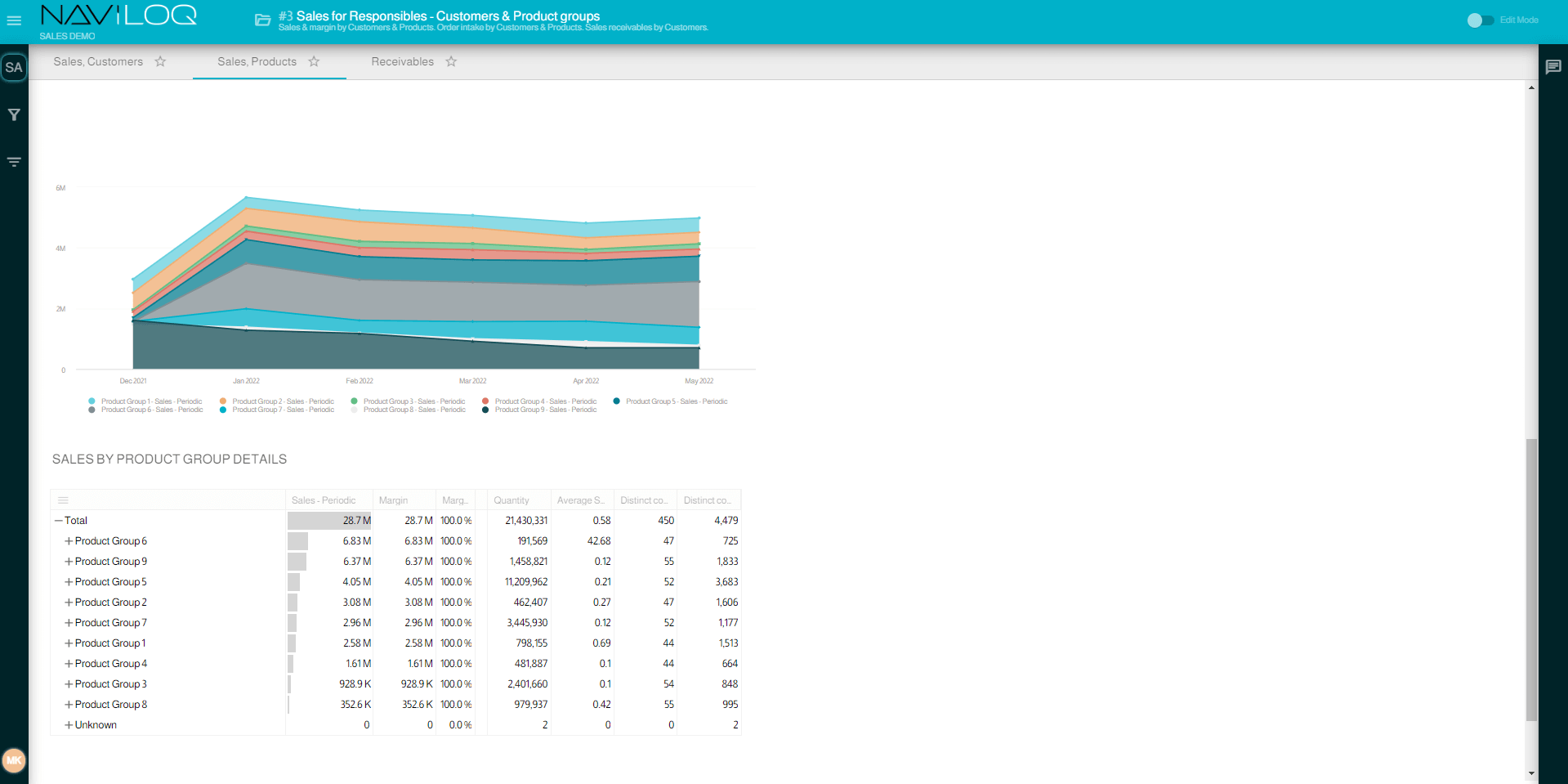Click the folder icon beside the report title
The image size is (1568, 784).
point(261,21)
